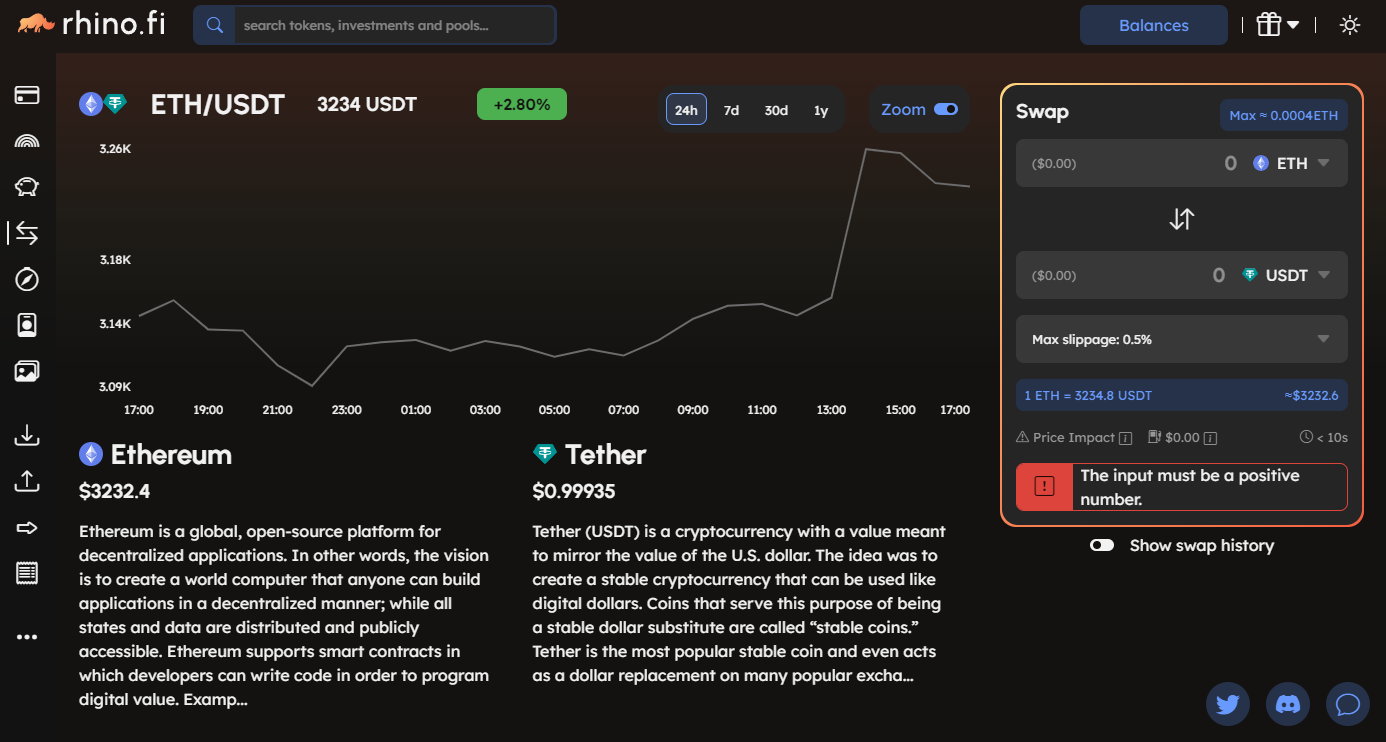Open the compass explore icon in sidebar
Viewport: 1386px width, 742px height.
(x=27, y=279)
